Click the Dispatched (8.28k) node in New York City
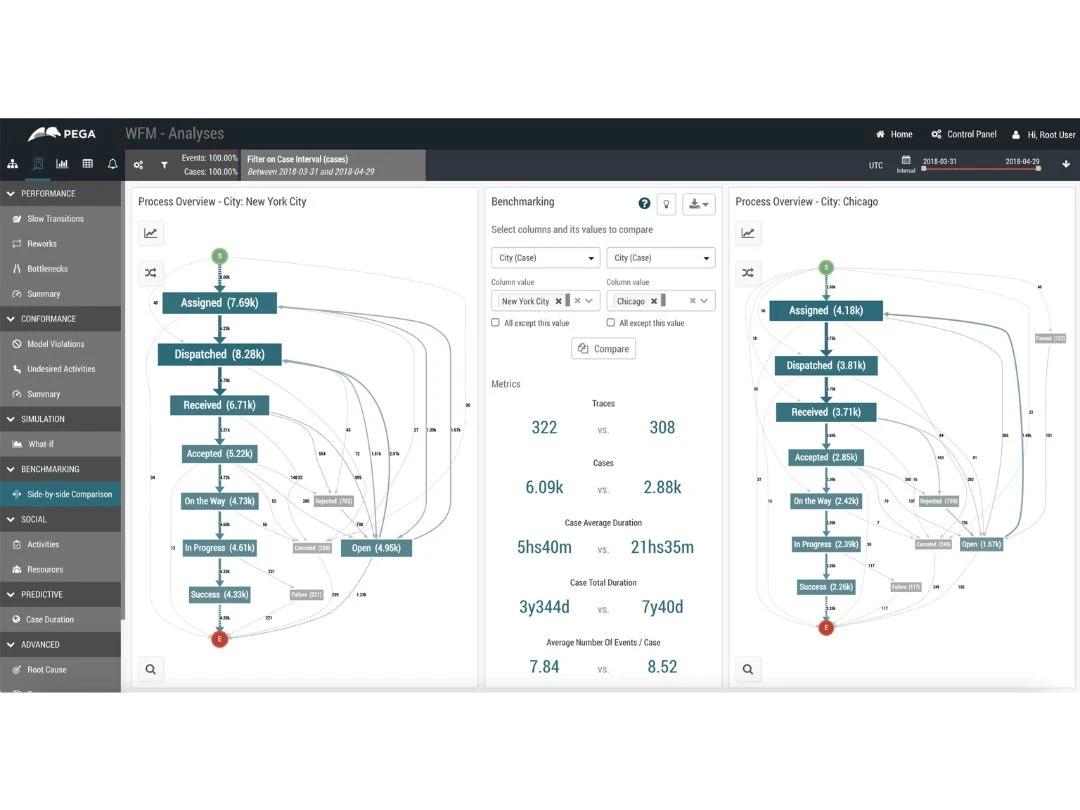 tap(220, 354)
